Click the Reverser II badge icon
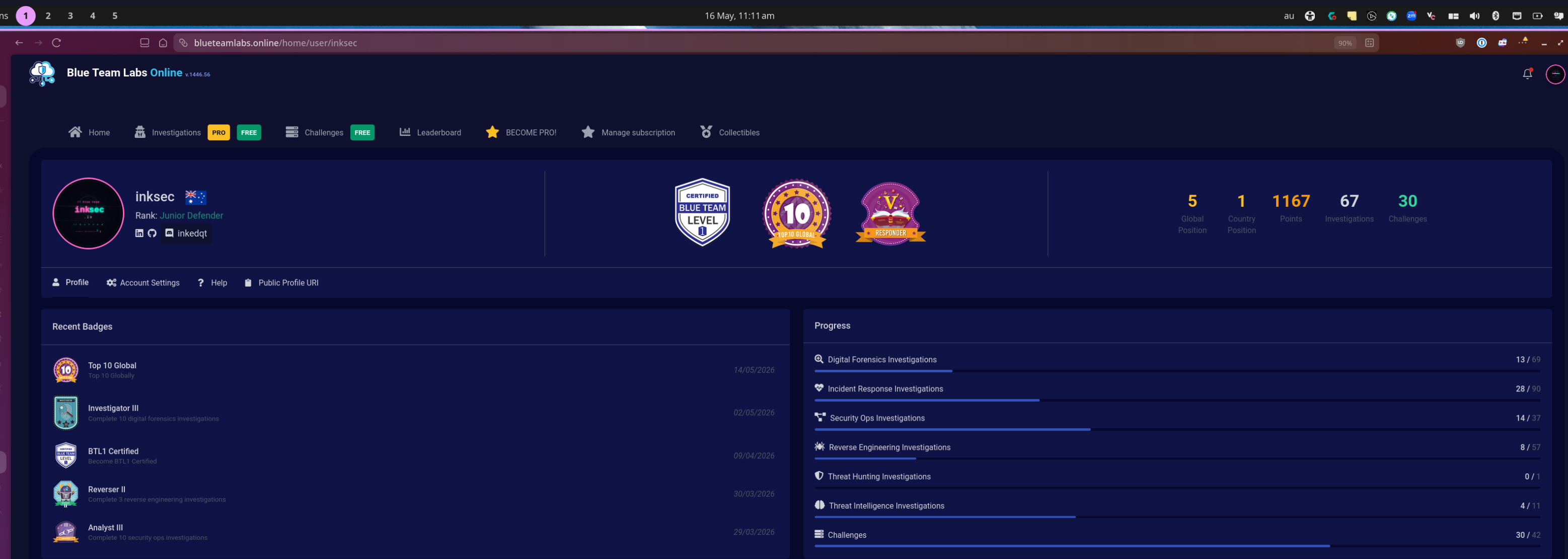This screenshot has height=559, width=1568. tap(66, 493)
